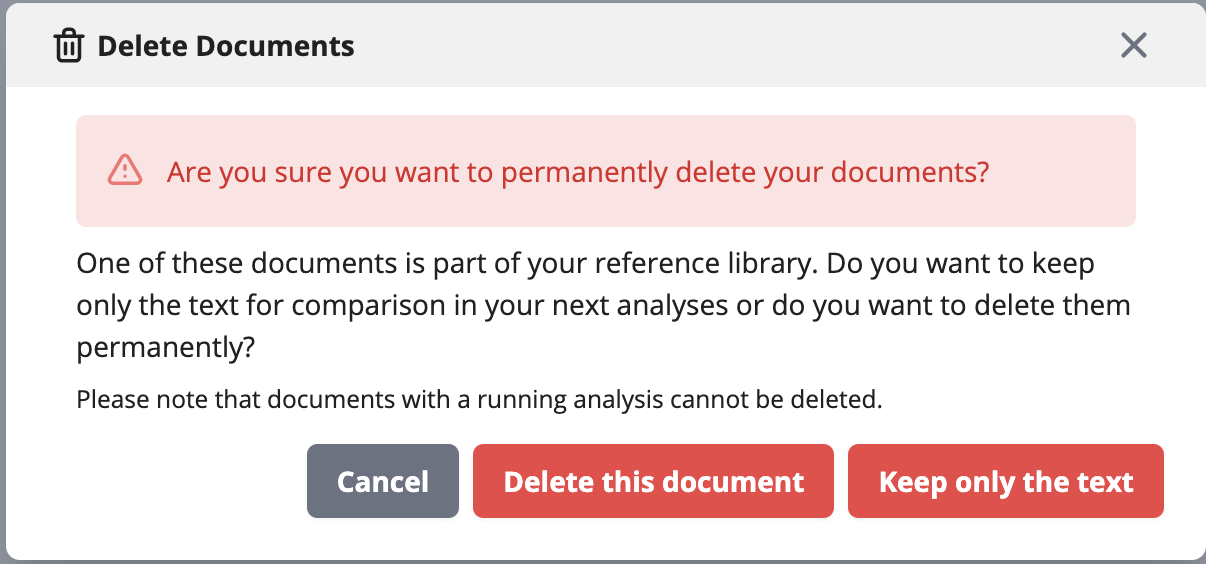Viewport: 1206px width, 564px height.
Task: Select the red permanent deletion warning message
Action: pos(578,172)
